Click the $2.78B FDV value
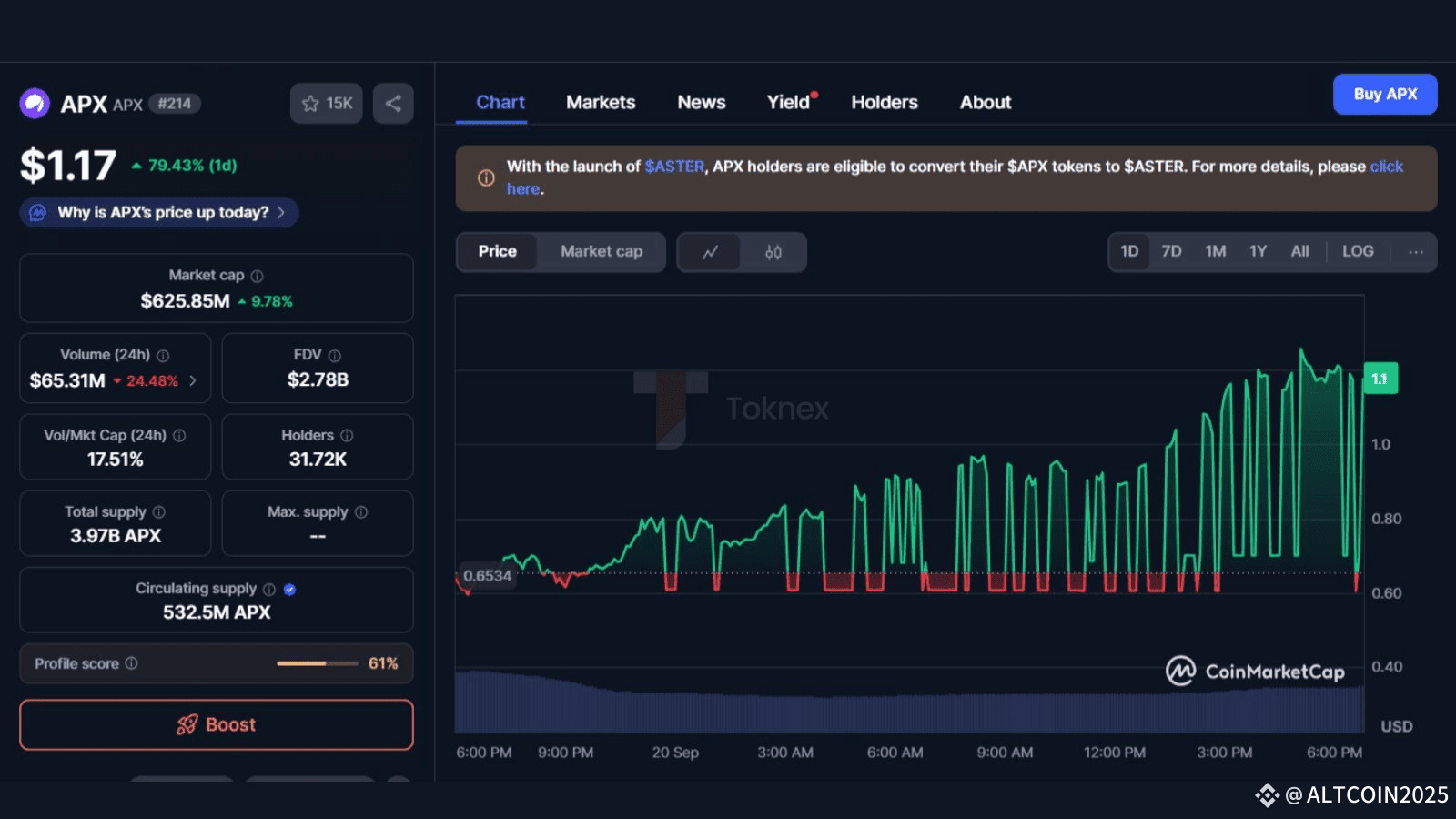Viewport: 1456px width, 819px height. 318,380
